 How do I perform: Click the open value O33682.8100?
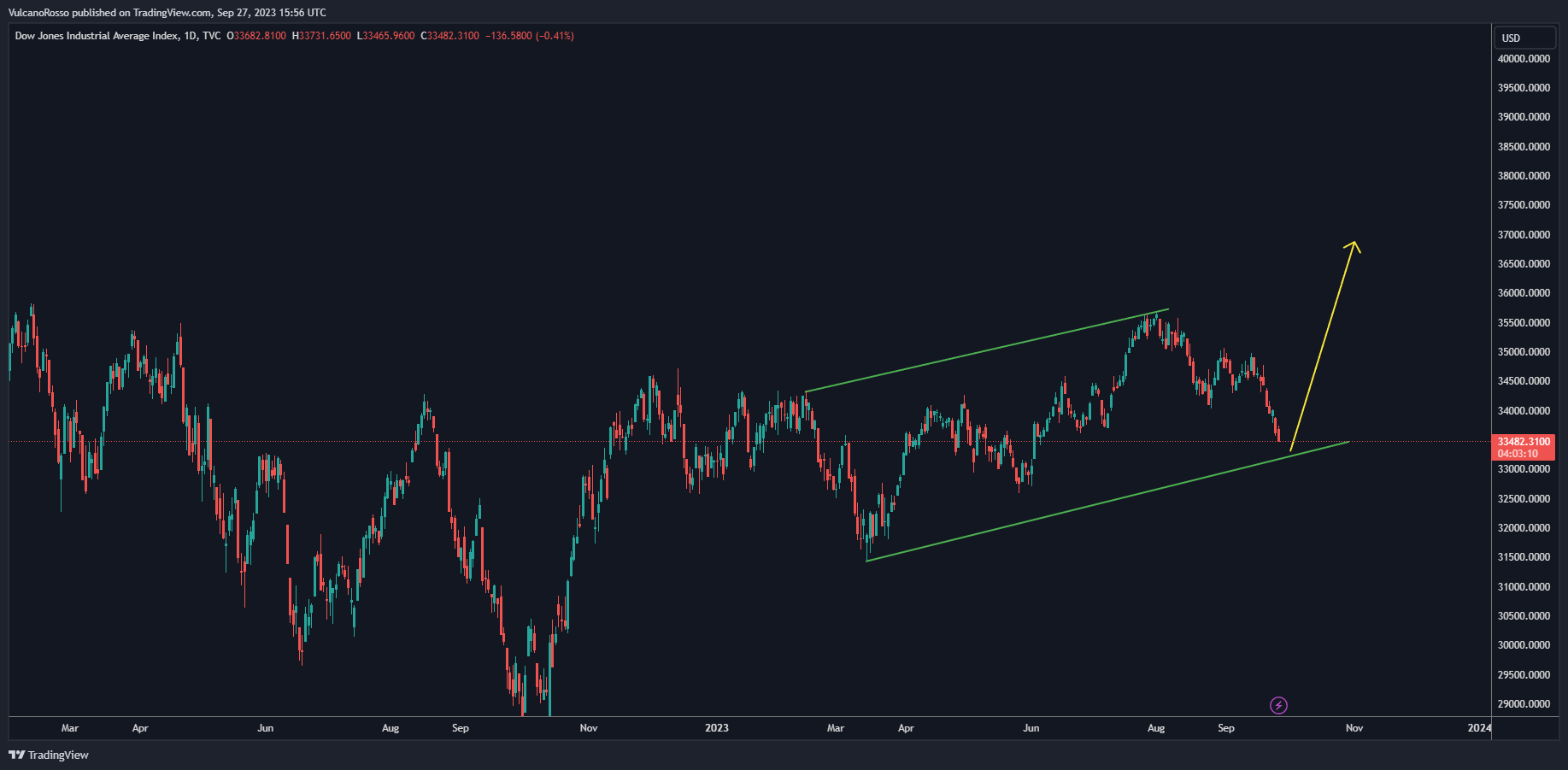tap(256, 36)
